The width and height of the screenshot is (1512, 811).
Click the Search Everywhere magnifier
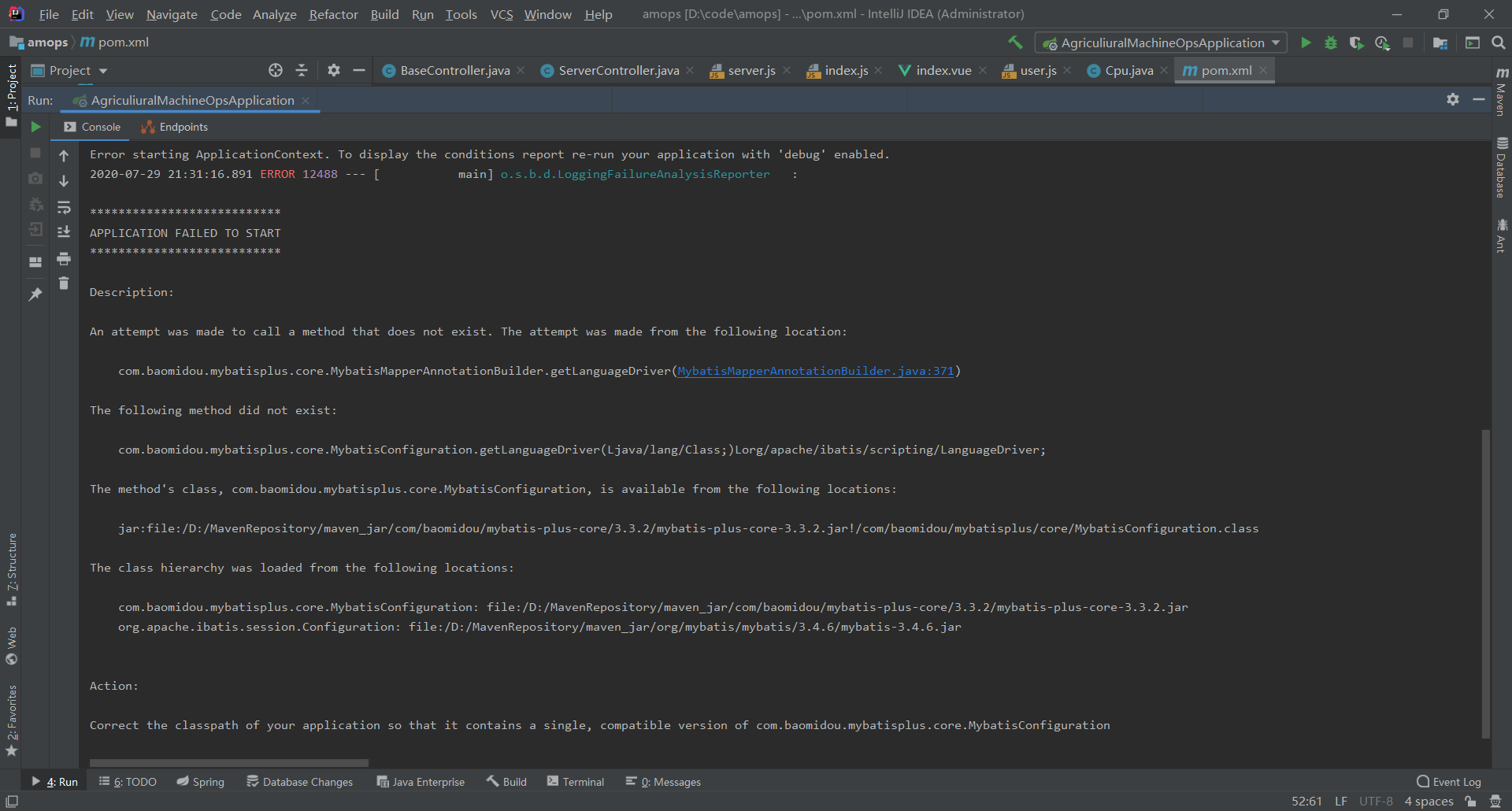[x=1499, y=43]
